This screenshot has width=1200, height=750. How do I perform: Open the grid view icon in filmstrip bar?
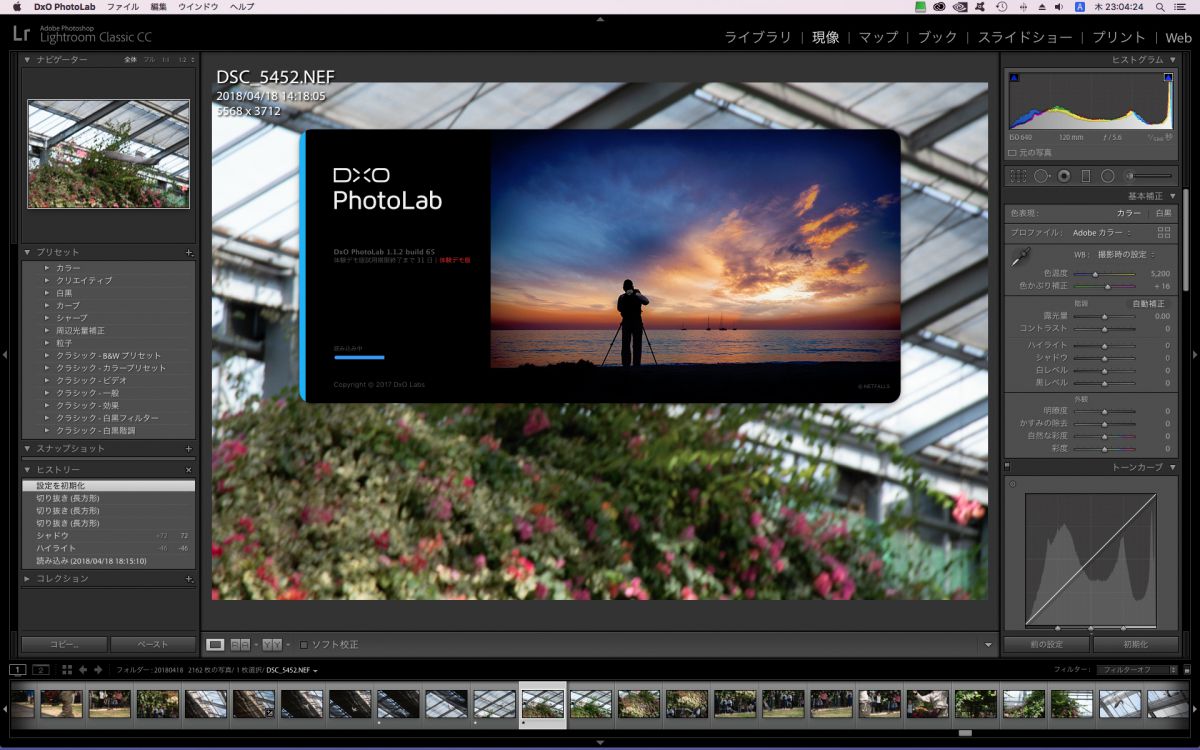click(67, 669)
